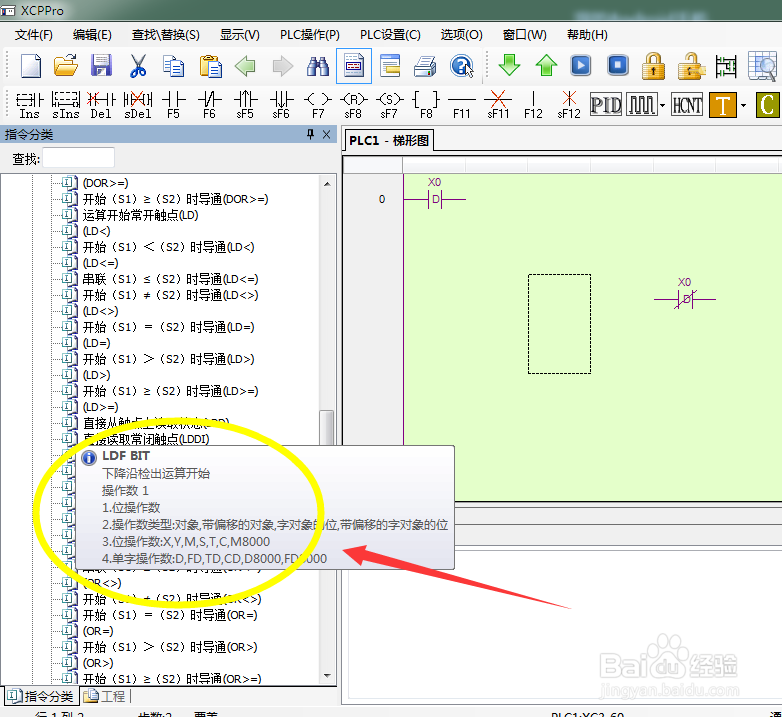Insert normally open contact F5
Viewport: 782px width, 717px height.
pos(174,105)
